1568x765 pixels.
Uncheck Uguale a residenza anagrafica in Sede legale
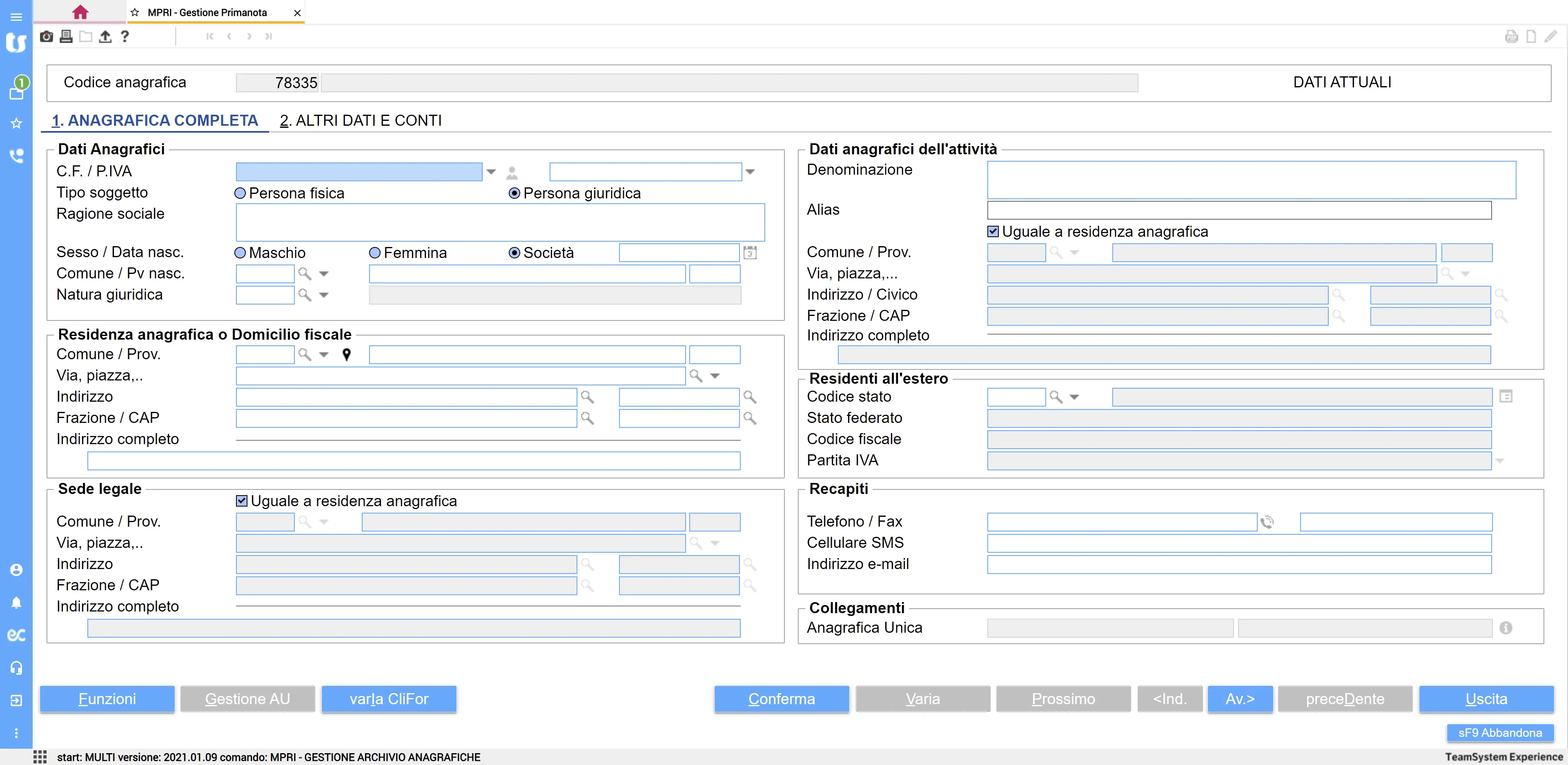(x=242, y=501)
